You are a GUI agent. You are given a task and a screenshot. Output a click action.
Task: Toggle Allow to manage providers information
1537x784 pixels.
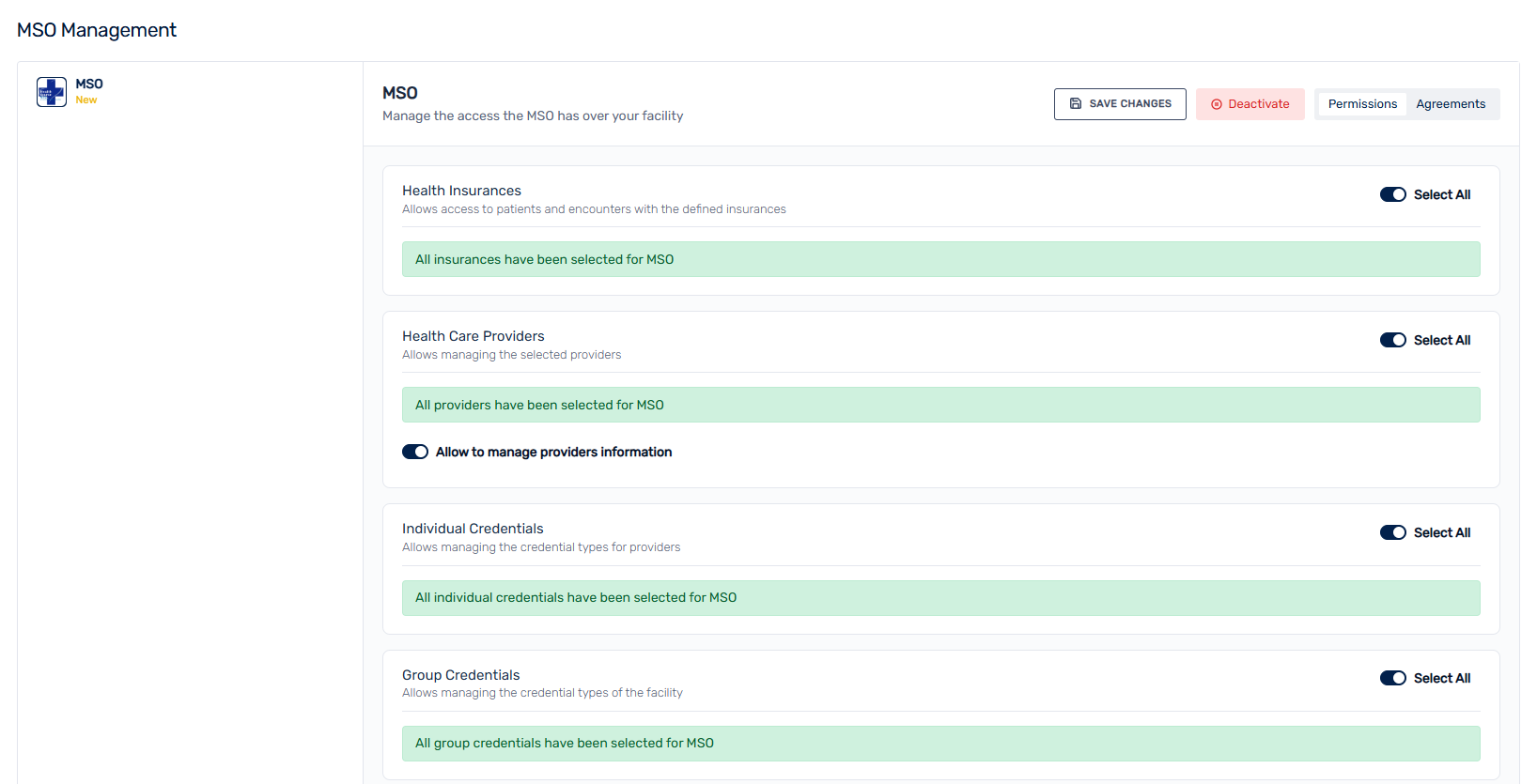[x=415, y=452]
